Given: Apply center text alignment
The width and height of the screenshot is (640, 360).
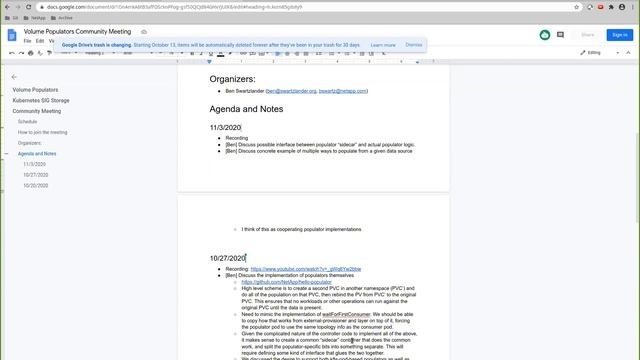Looking at the screenshot, I should pos(287,53).
